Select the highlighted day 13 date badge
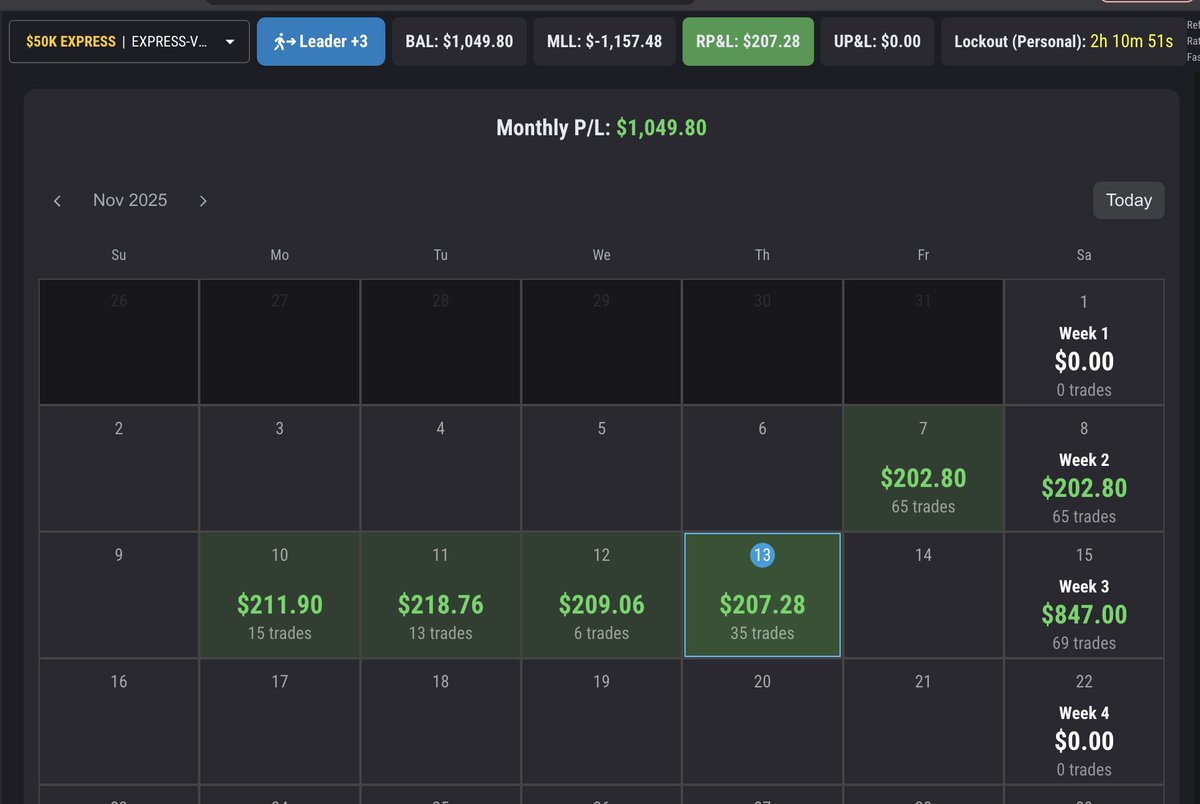Screen dimensions: 1200x804 [x=762, y=554]
